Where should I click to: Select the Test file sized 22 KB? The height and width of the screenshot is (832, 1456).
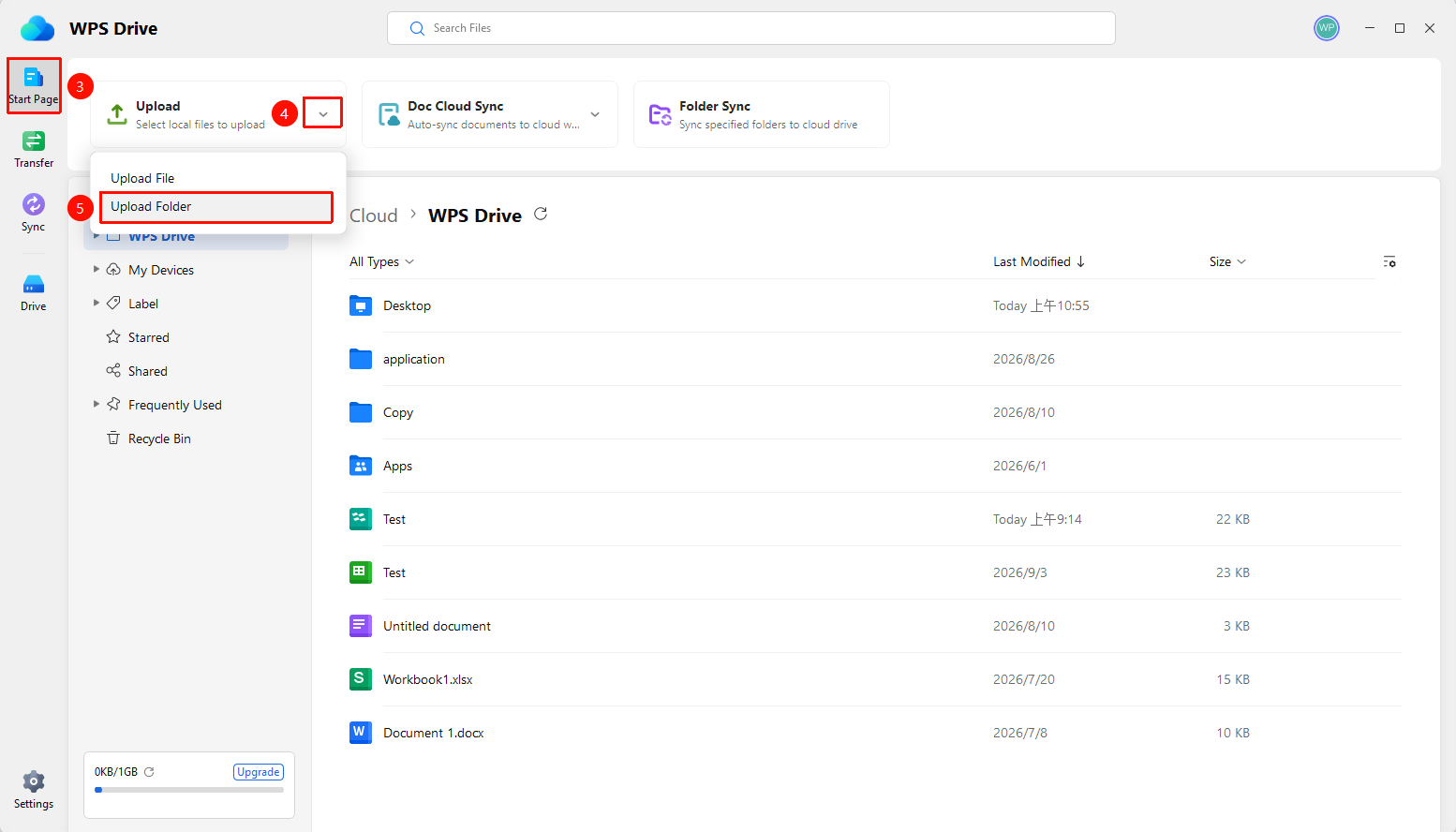point(875,519)
